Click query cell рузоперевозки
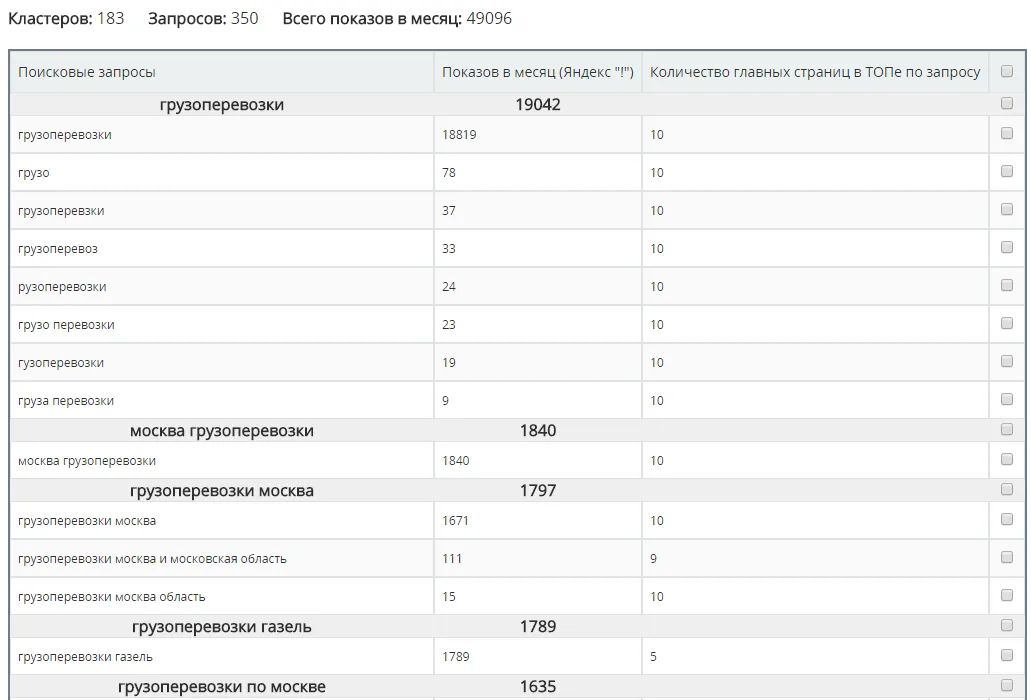This screenshot has width=1031, height=700. pos(62,287)
